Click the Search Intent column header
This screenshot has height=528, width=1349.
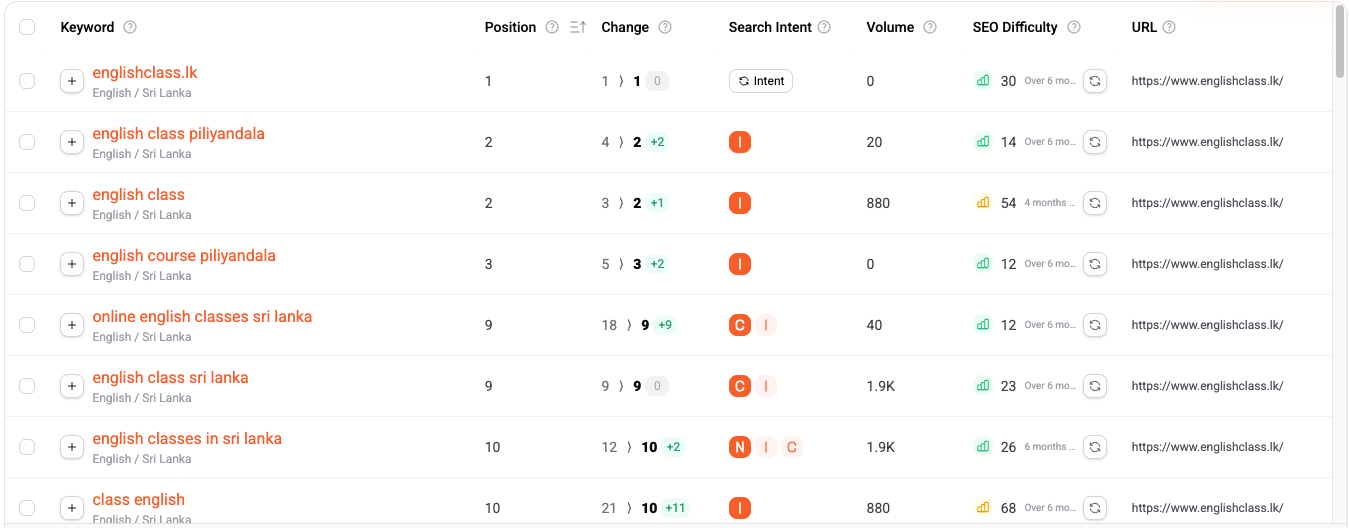point(770,27)
